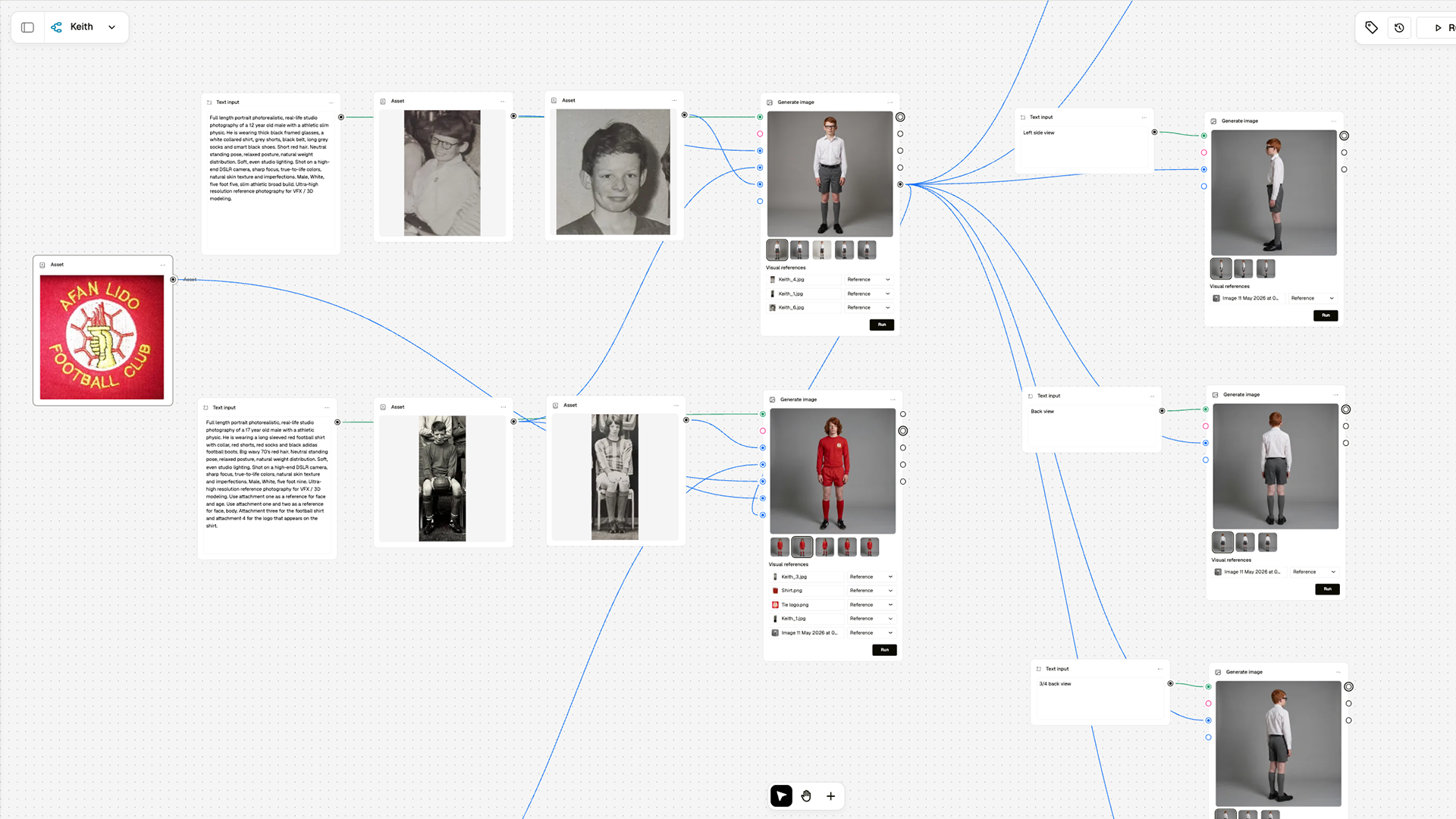Image resolution: width=1456 pixels, height=819 pixels.
Task: Open the Reference dropdown for Shirt.png
Action: pos(871,591)
